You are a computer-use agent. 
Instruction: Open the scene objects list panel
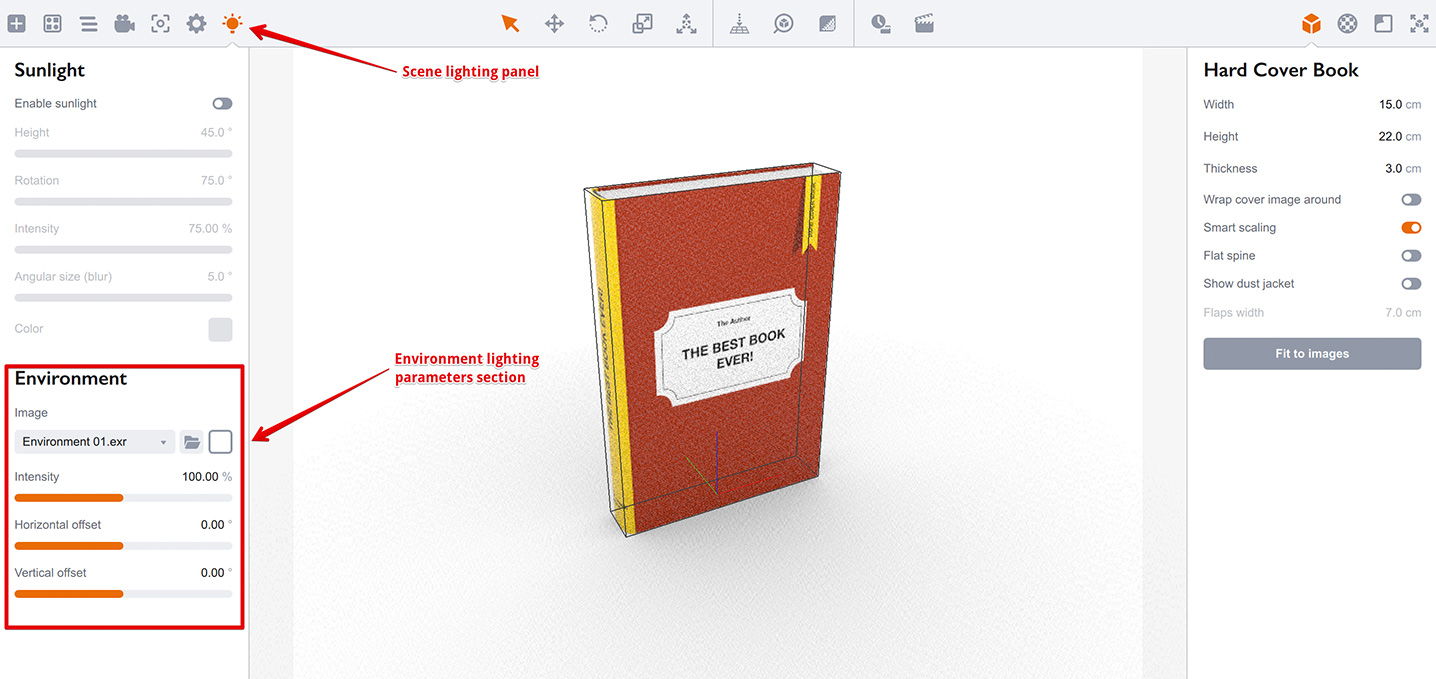[x=89, y=24]
